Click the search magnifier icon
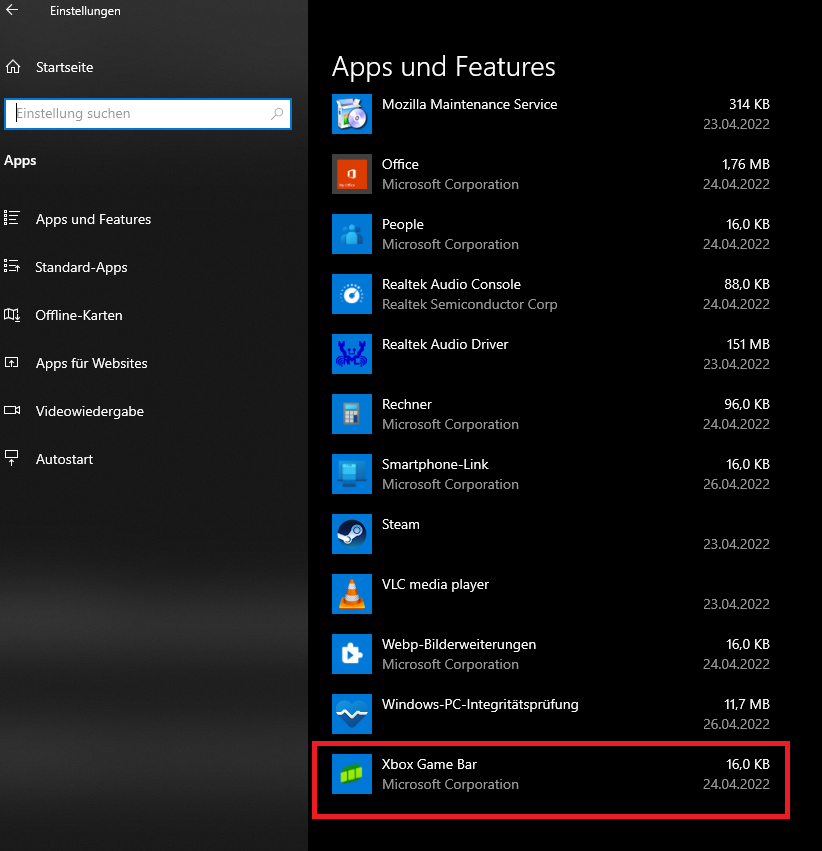 pyautogui.click(x=277, y=113)
